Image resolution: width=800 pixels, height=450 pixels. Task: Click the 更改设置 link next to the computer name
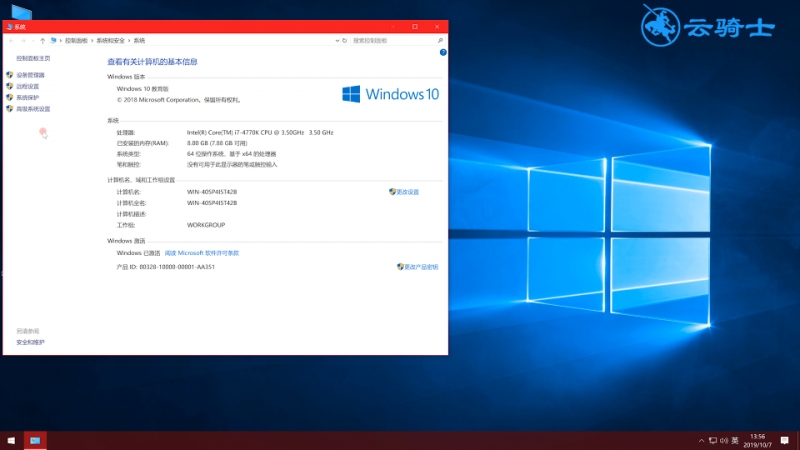408,192
